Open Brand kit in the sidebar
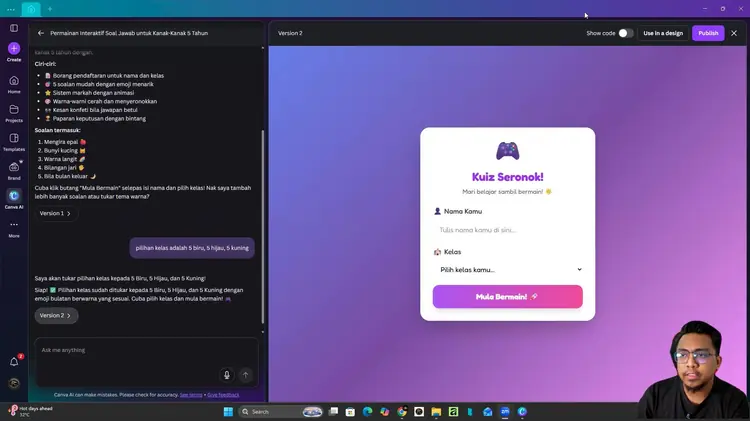 14,168
